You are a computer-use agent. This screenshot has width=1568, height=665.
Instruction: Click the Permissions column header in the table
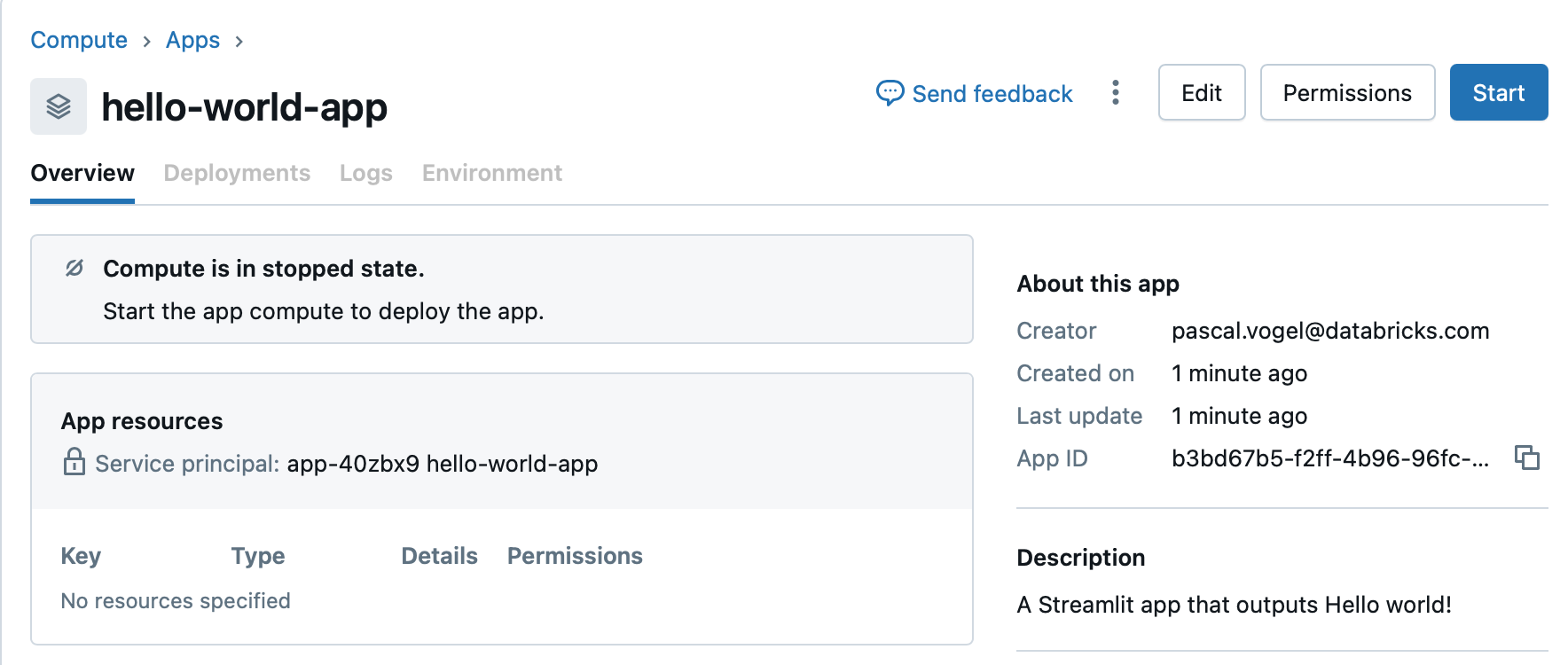click(575, 556)
